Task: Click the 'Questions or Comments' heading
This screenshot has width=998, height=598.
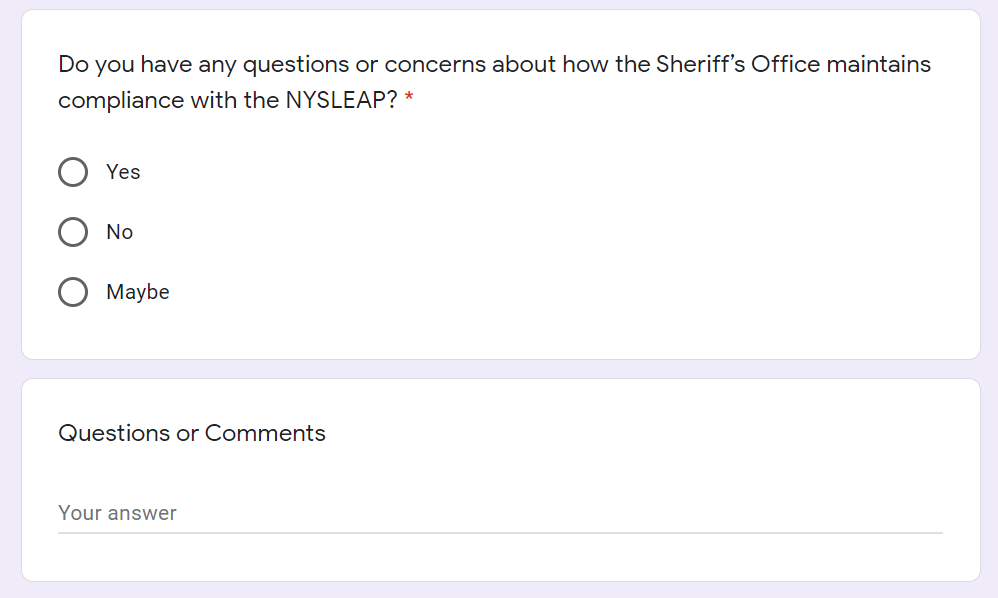Action: pyautogui.click(x=192, y=433)
